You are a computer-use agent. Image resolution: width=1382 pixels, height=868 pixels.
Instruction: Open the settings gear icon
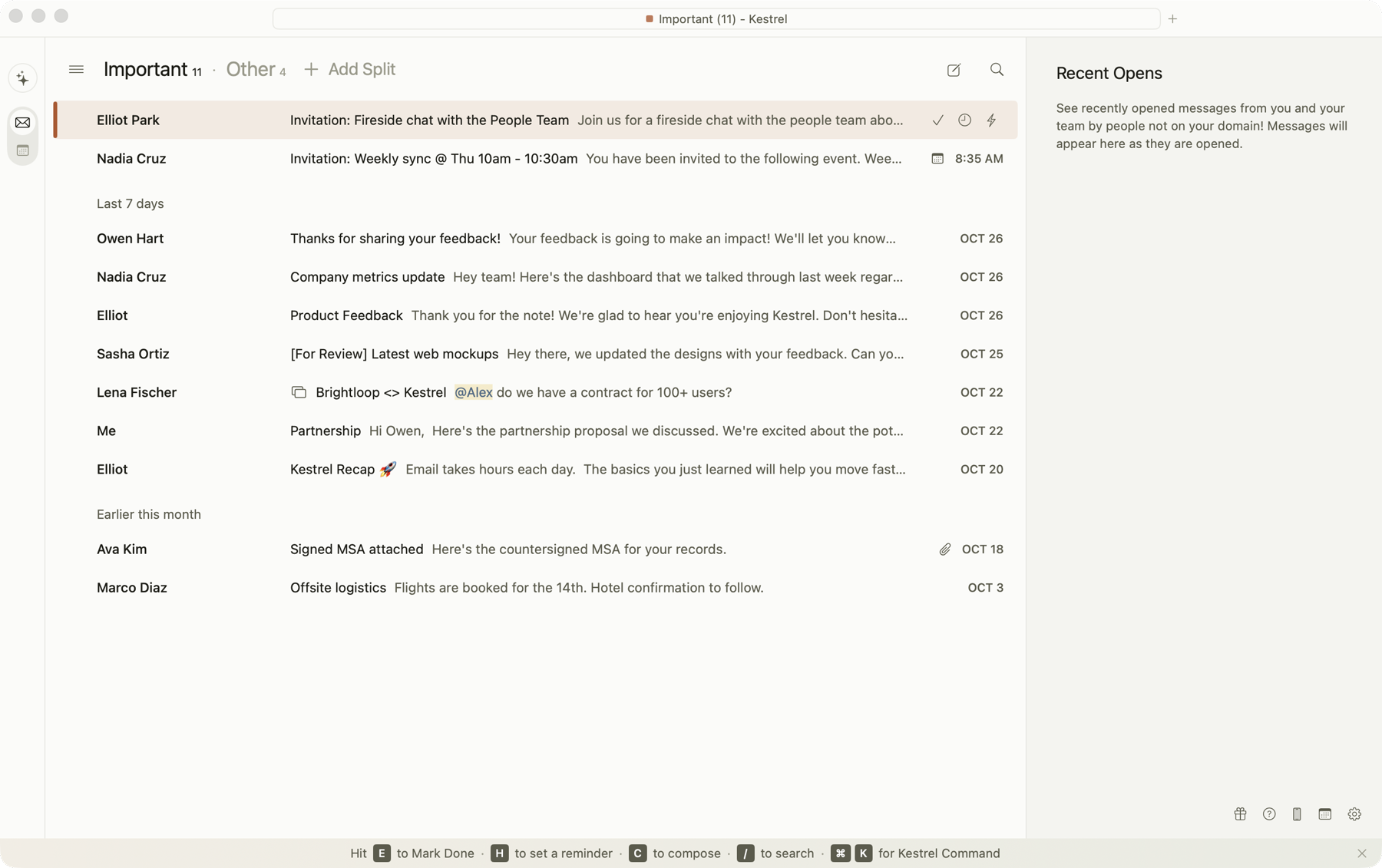click(1354, 814)
